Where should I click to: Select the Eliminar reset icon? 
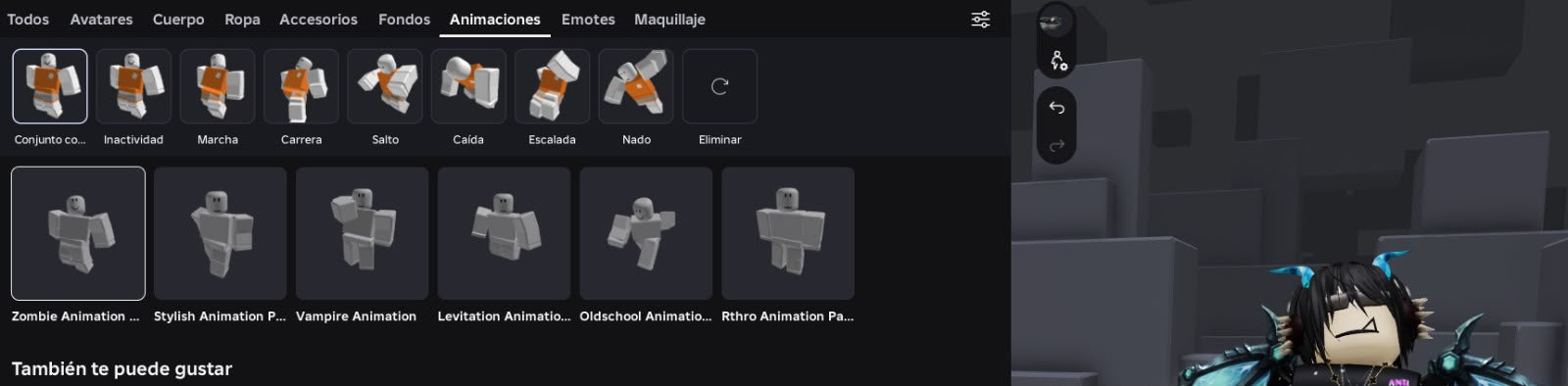tap(719, 86)
